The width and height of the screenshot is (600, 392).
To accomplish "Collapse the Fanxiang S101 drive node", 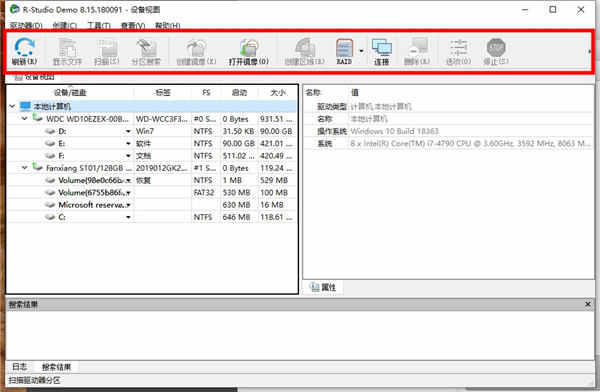I will click(24, 168).
